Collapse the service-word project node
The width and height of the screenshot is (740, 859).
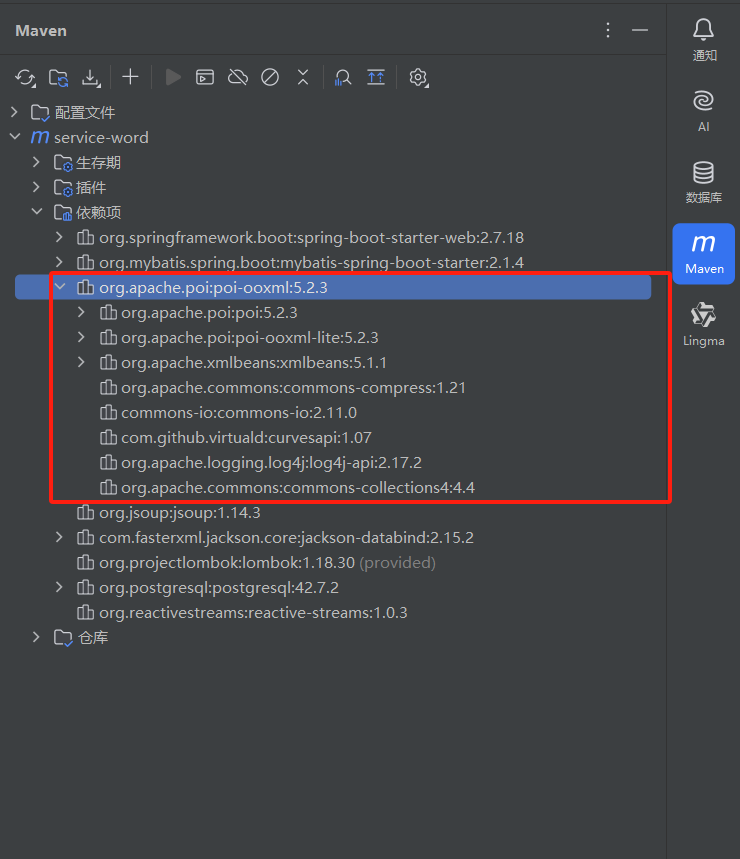coord(15,137)
